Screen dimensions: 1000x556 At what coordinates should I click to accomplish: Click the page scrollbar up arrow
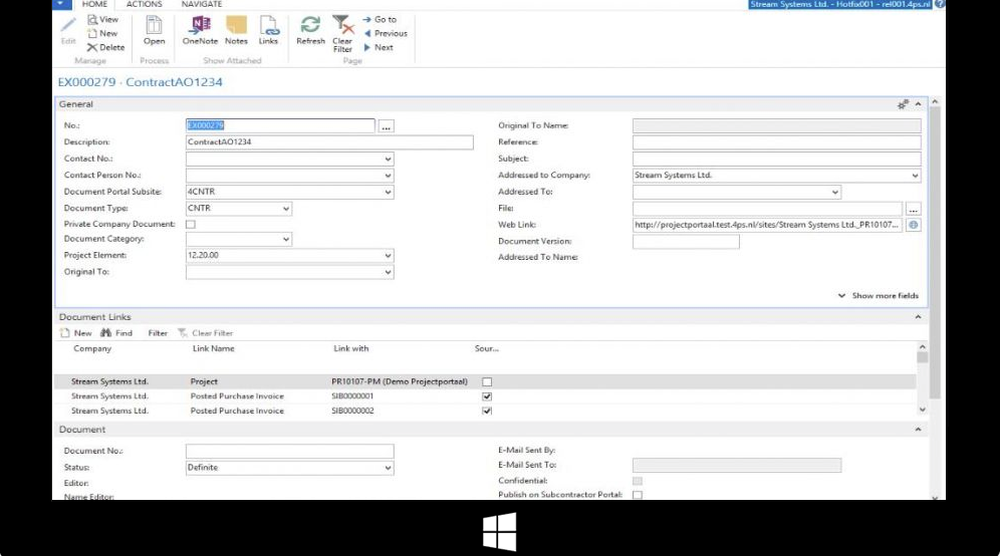[x=935, y=102]
